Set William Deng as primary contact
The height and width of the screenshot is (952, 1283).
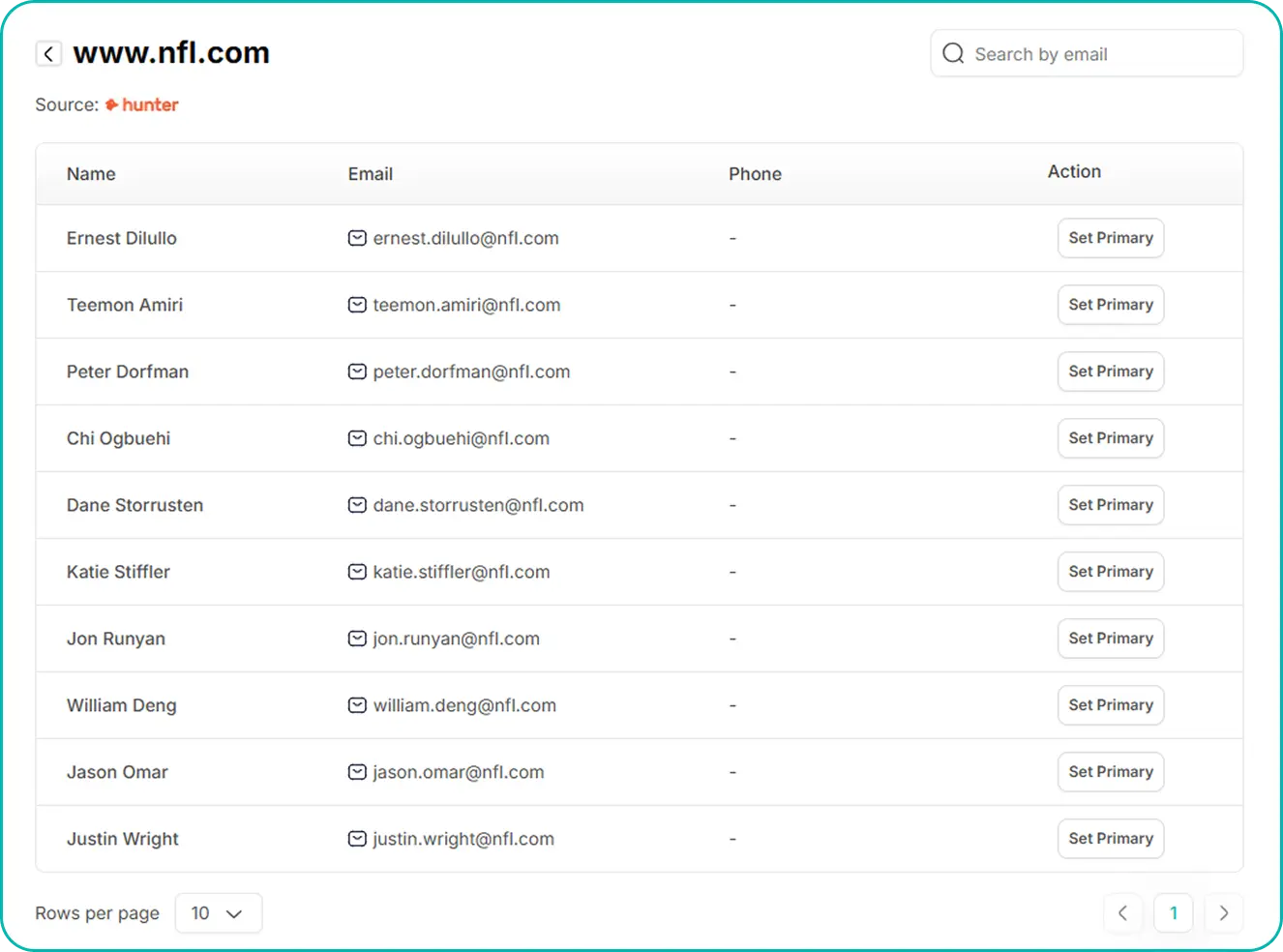tap(1111, 705)
